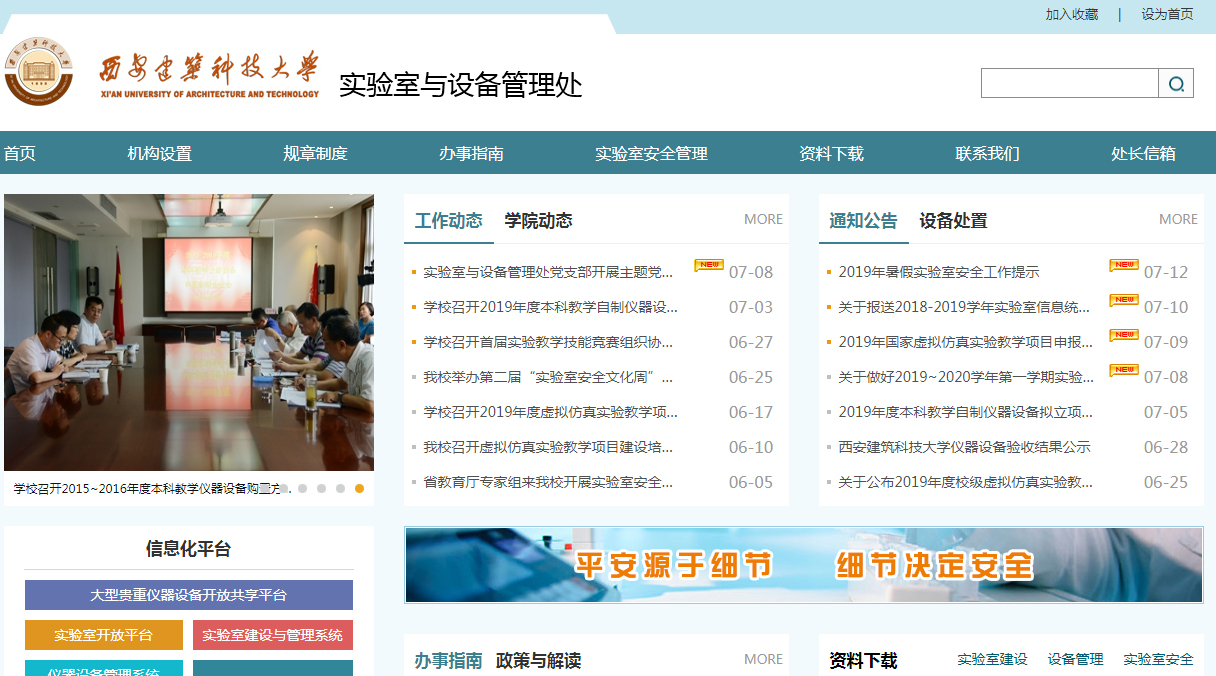This screenshot has height=676, width=1216.
Task: Select the active orange carousel dot
Action: 359,489
